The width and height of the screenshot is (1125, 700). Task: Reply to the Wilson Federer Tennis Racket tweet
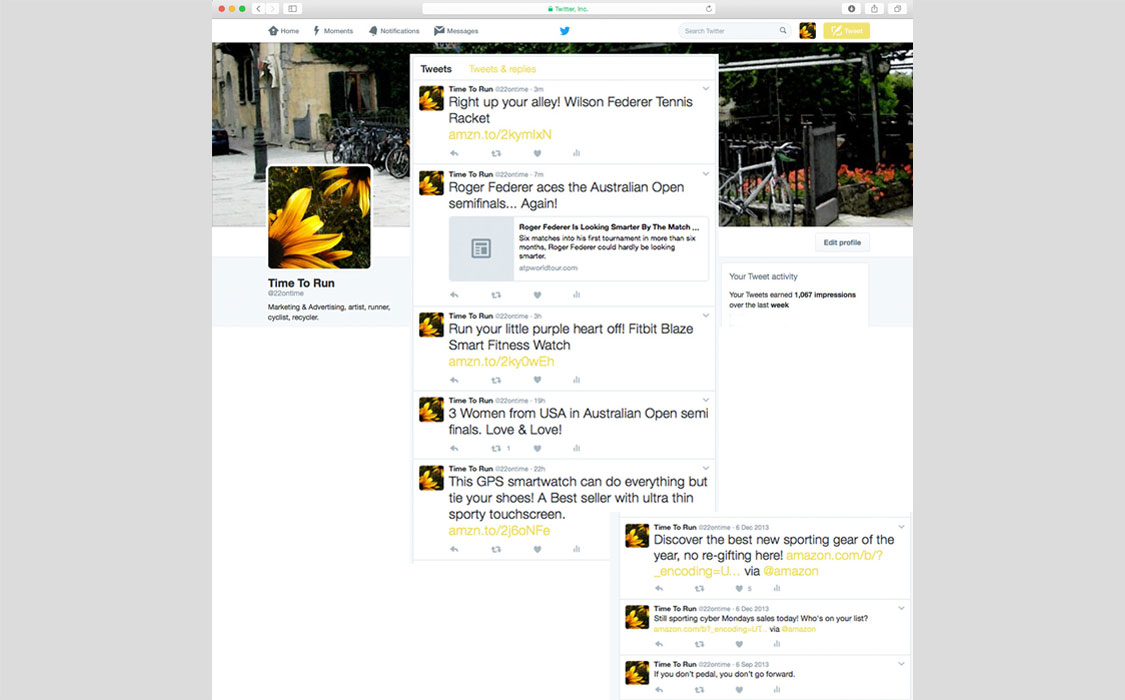click(453, 153)
